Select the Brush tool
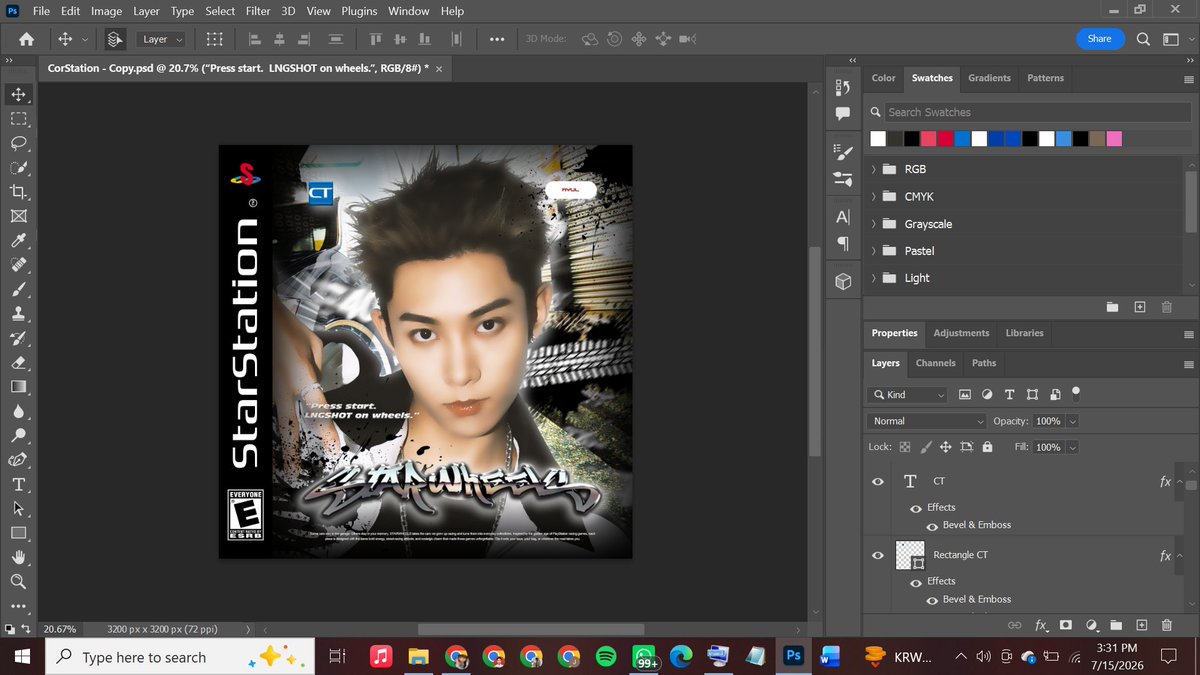Viewport: 1200px width, 675px height. 18,289
